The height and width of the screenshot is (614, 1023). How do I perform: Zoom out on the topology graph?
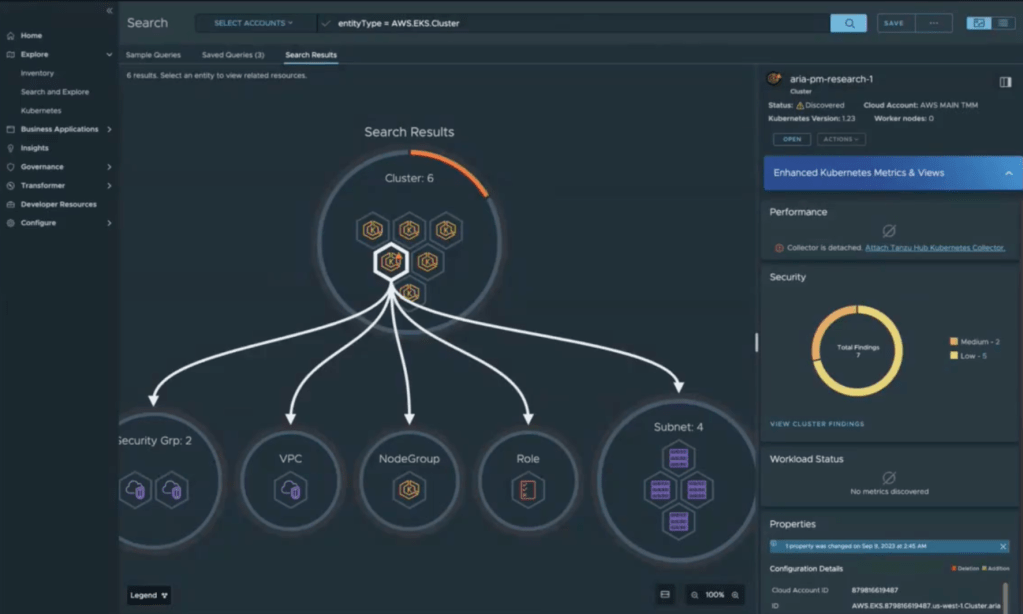[x=694, y=595]
